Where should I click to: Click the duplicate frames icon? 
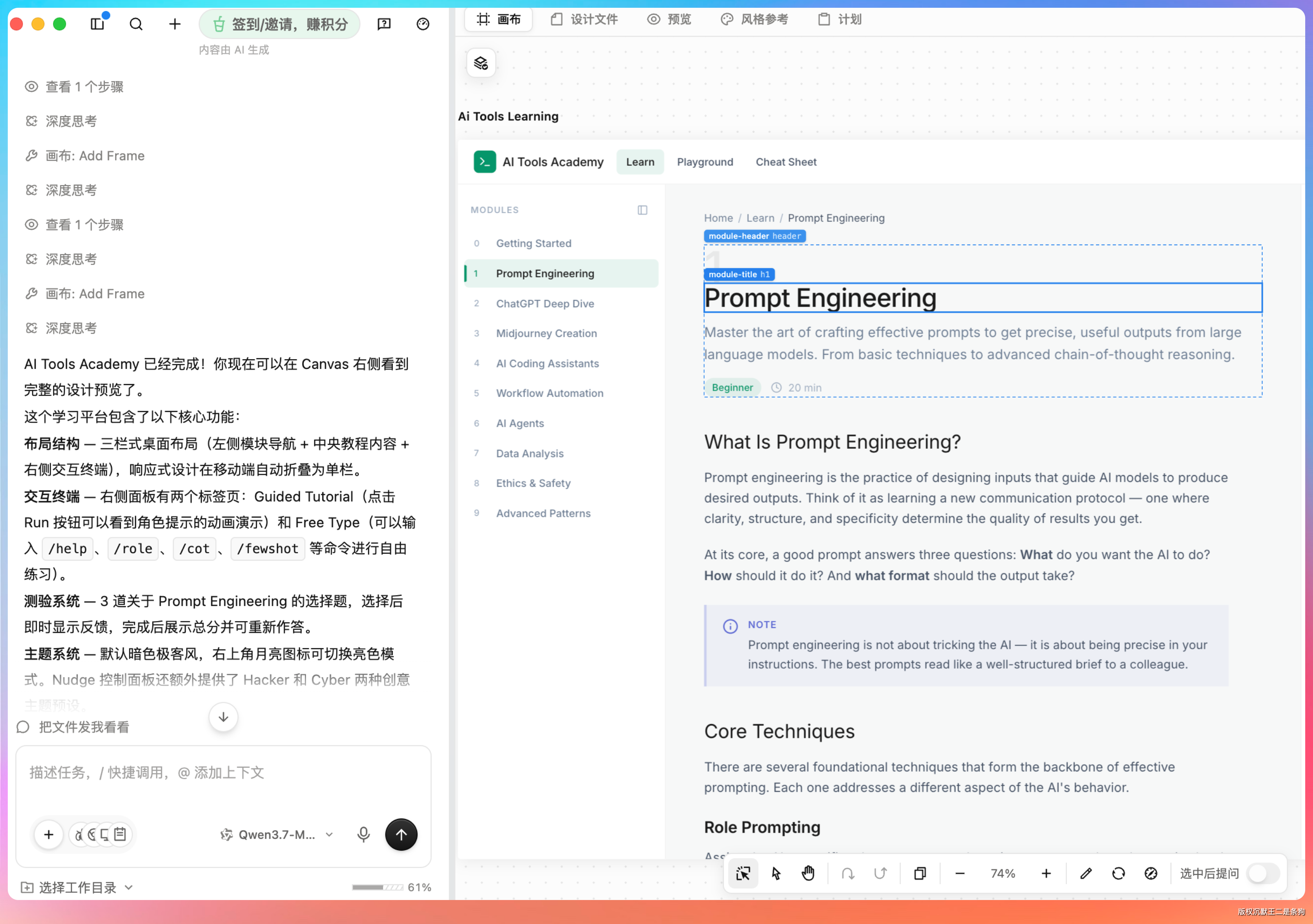[x=920, y=873]
